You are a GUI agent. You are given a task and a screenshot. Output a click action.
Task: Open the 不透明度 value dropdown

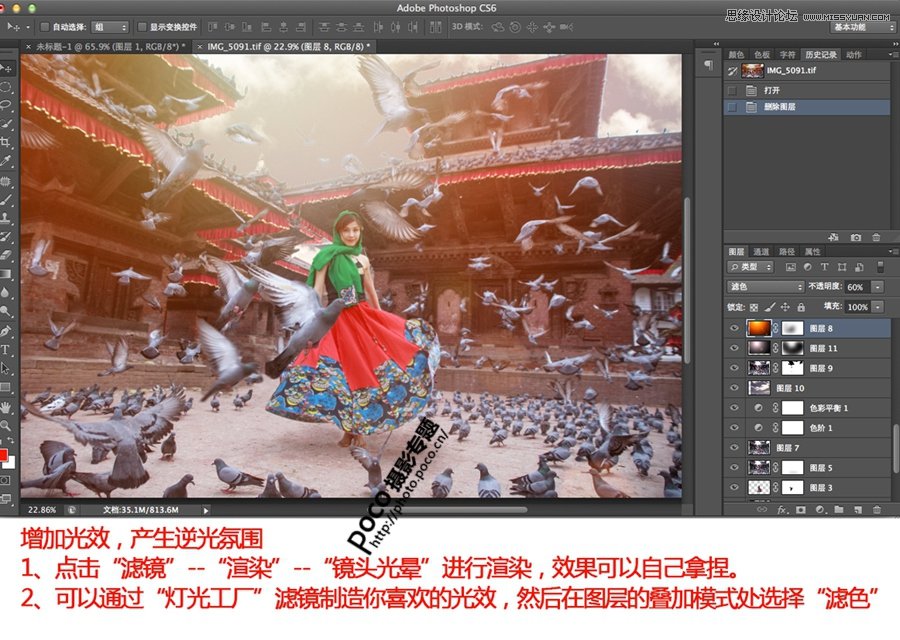pos(877,287)
